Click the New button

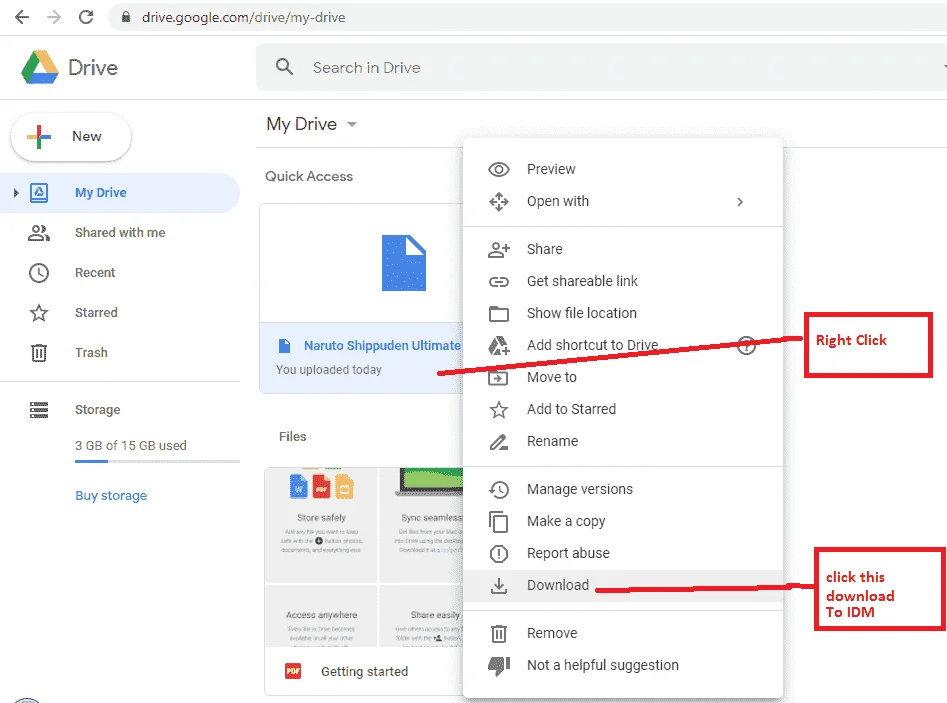71,136
